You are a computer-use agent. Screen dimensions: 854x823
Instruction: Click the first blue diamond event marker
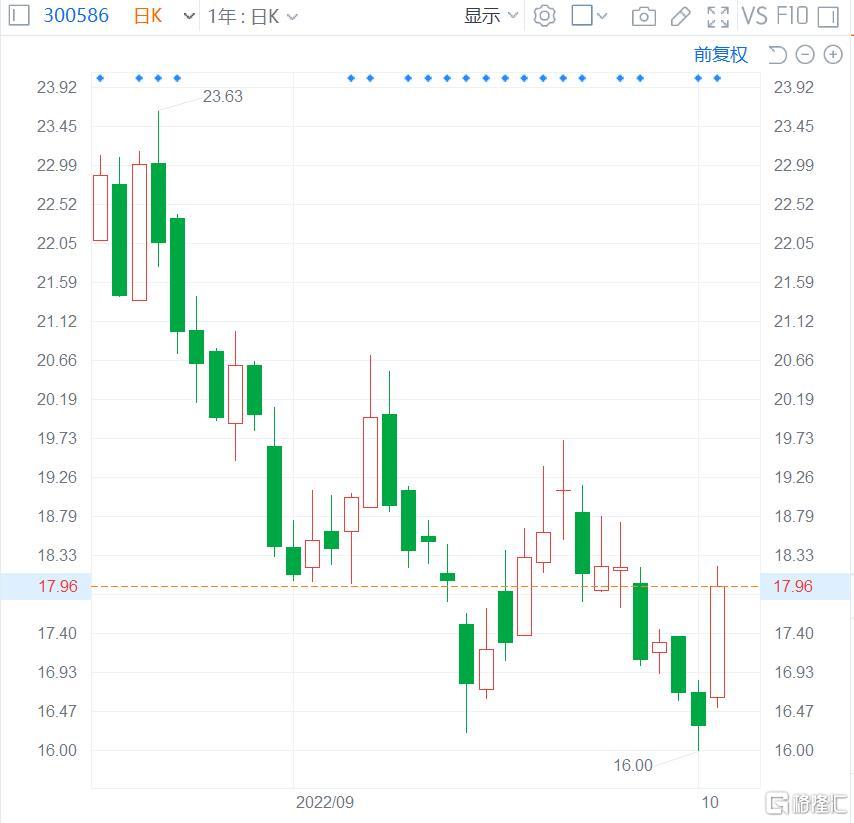point(100,78)
